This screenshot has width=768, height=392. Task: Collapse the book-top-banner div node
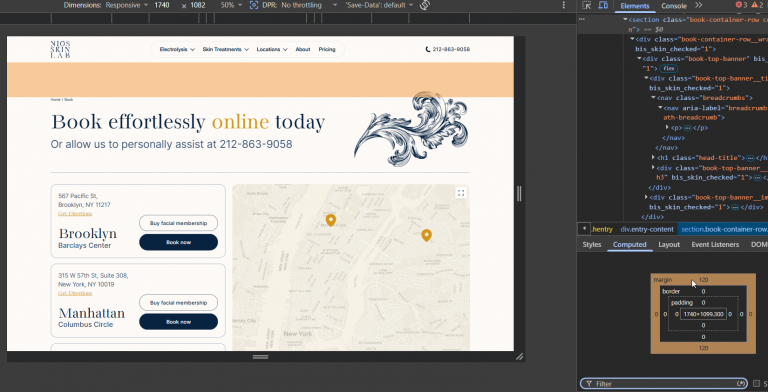639,59
